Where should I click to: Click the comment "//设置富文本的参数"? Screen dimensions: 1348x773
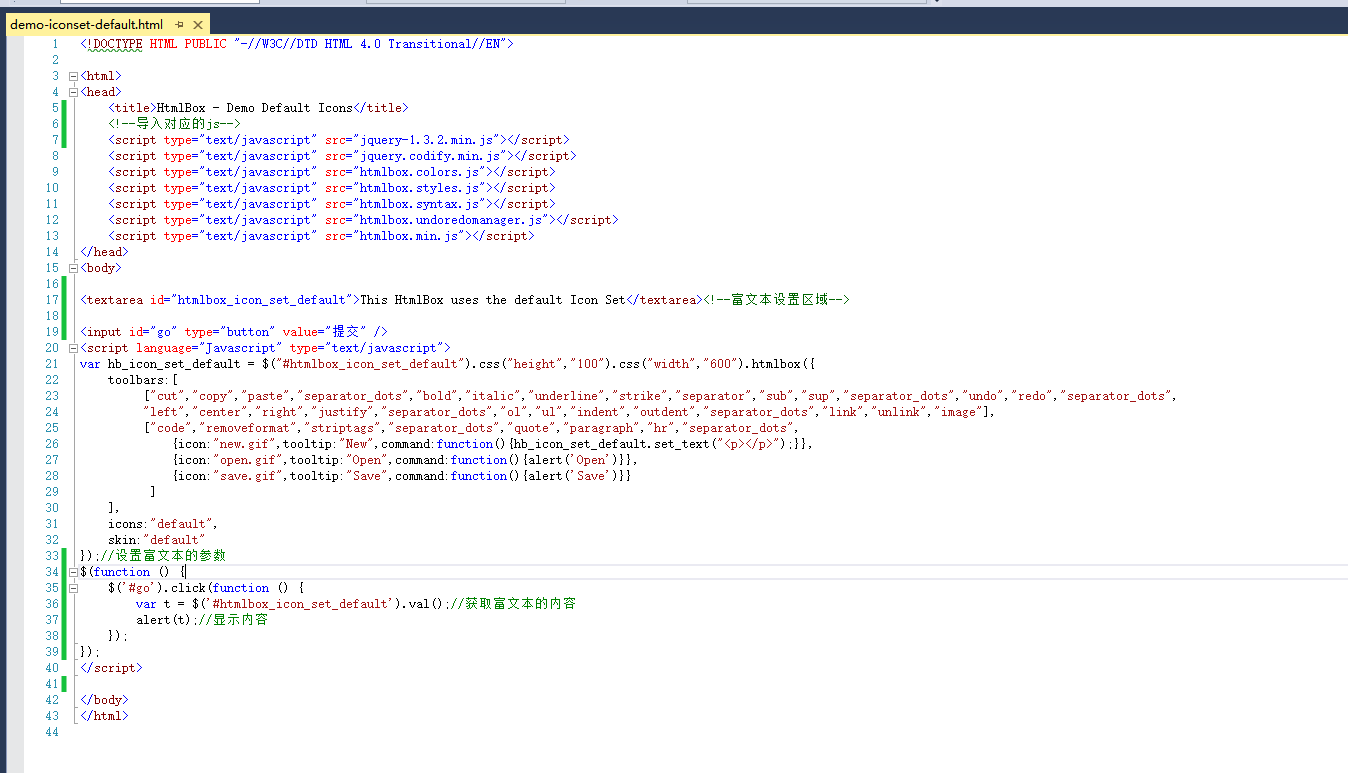(164, 556)
